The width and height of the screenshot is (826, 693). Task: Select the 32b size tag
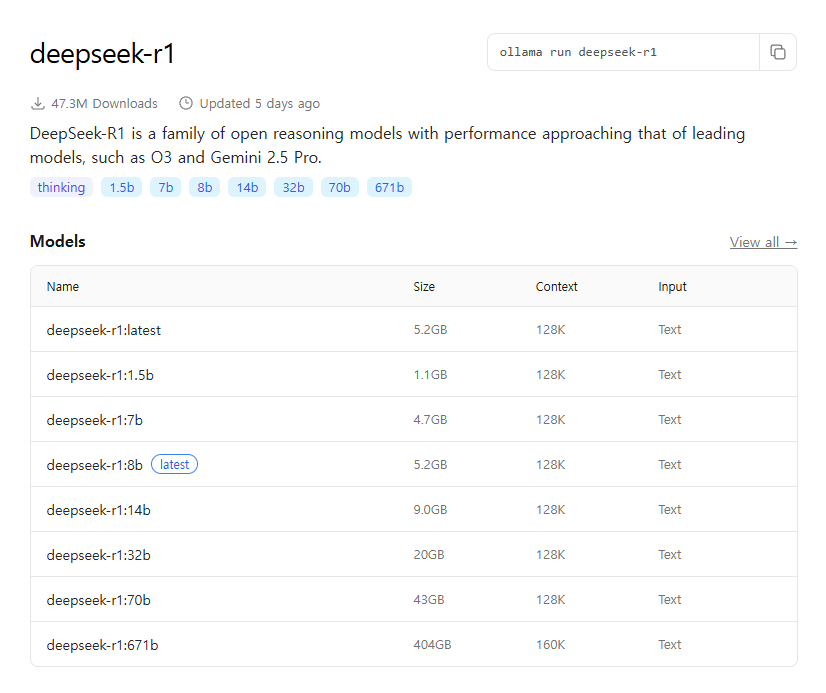pyautogui.click(x=293, y=187)
